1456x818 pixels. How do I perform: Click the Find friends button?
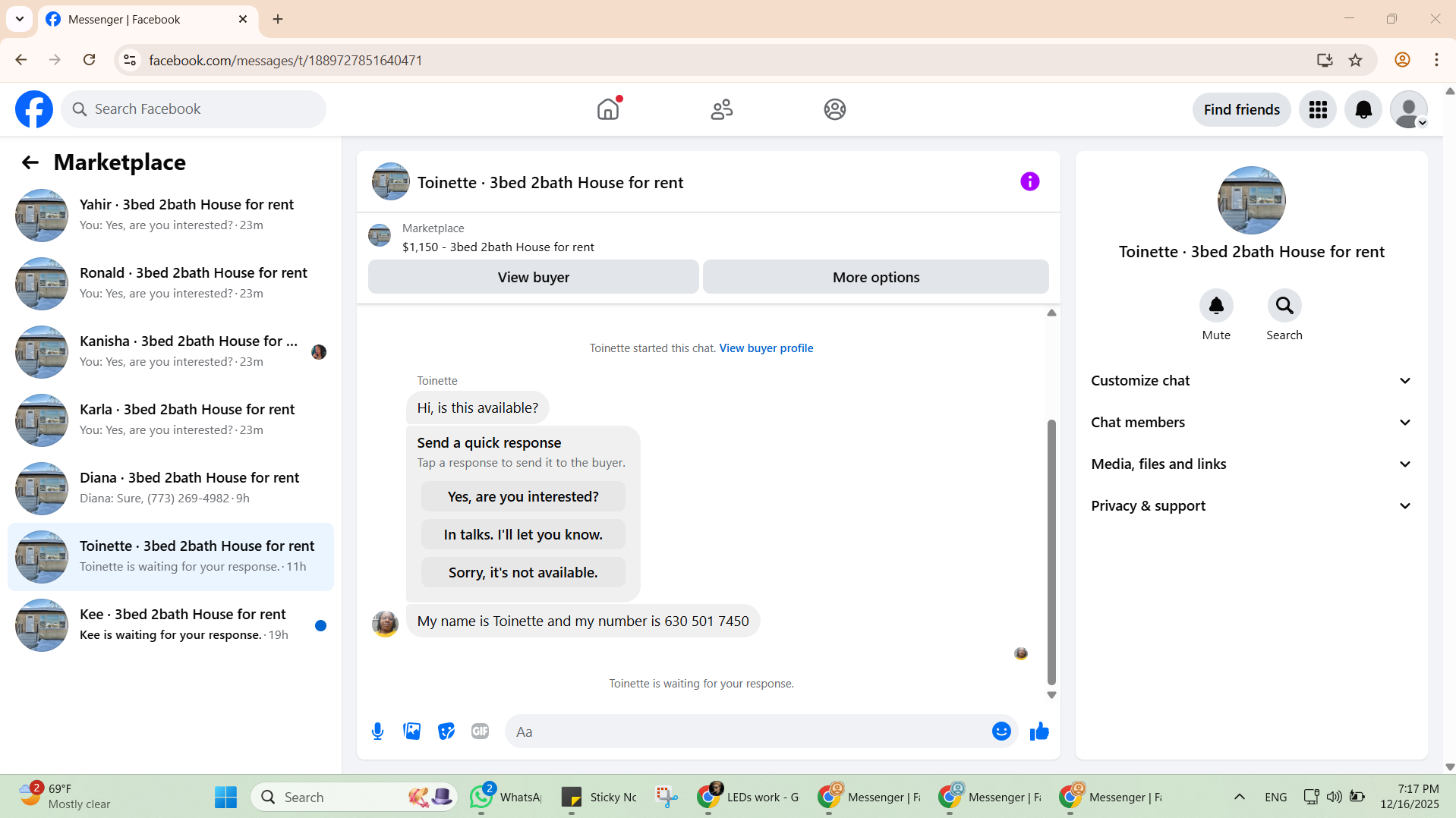1242,110
